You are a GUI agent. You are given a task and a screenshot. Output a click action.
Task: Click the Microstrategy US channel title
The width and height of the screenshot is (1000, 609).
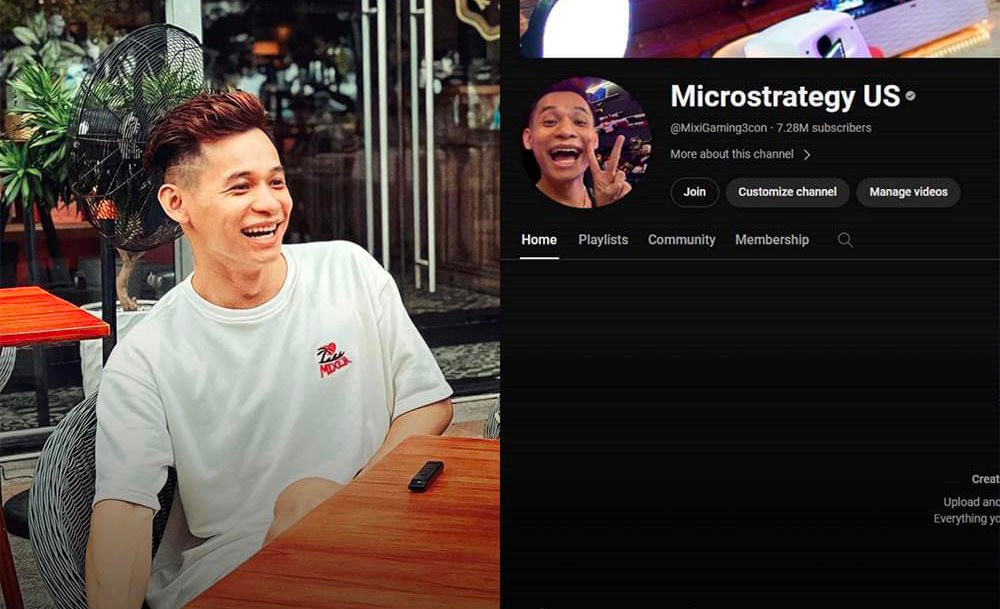784,97
